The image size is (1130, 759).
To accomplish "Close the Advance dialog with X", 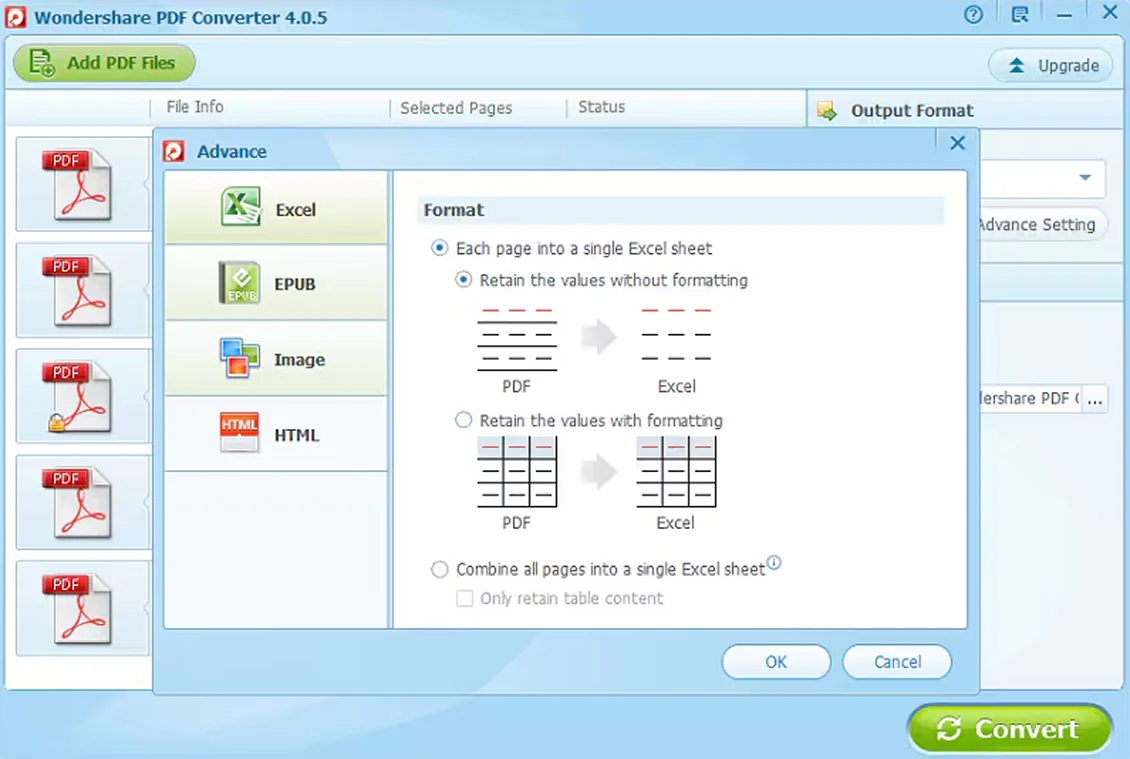I will pos(957,143).
